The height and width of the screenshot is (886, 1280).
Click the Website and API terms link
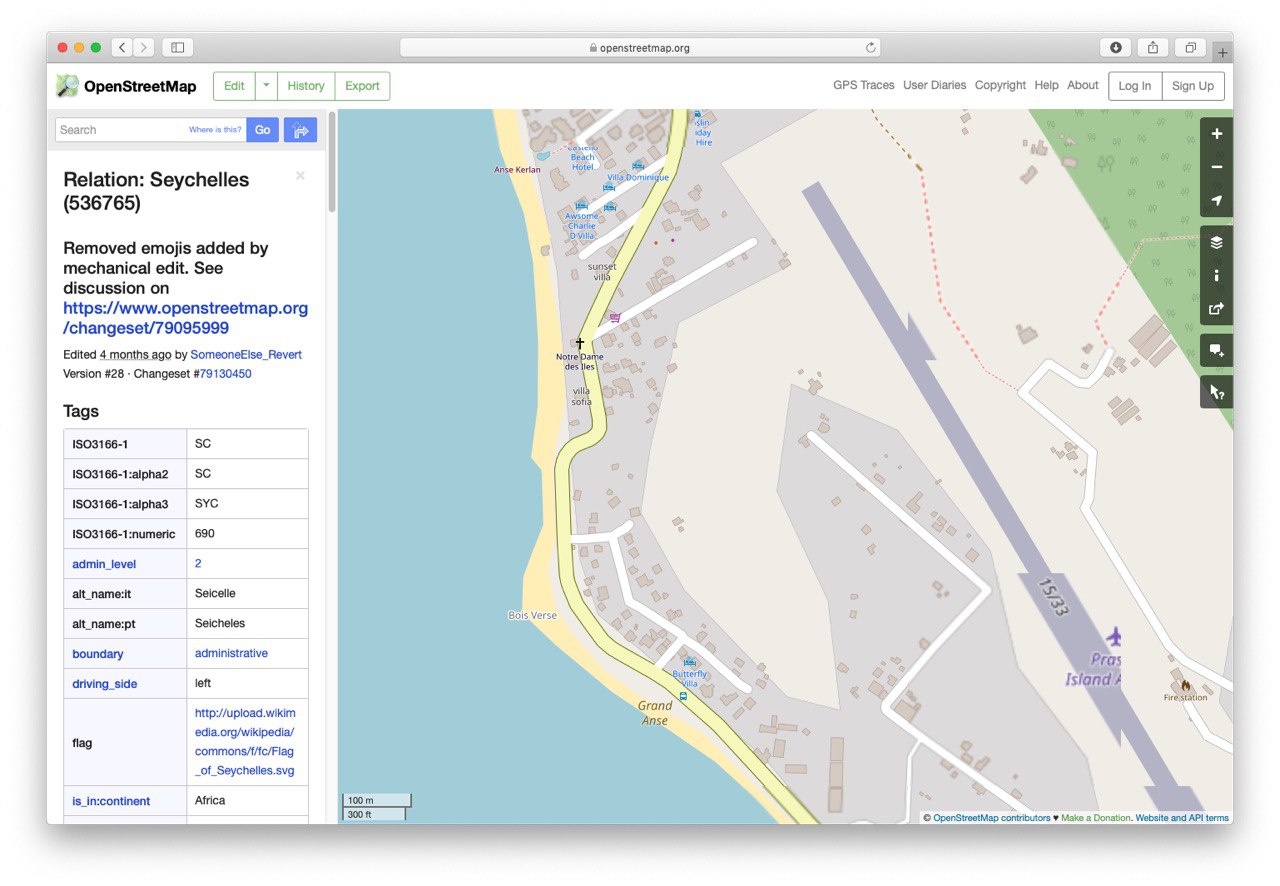point(1182,818)
